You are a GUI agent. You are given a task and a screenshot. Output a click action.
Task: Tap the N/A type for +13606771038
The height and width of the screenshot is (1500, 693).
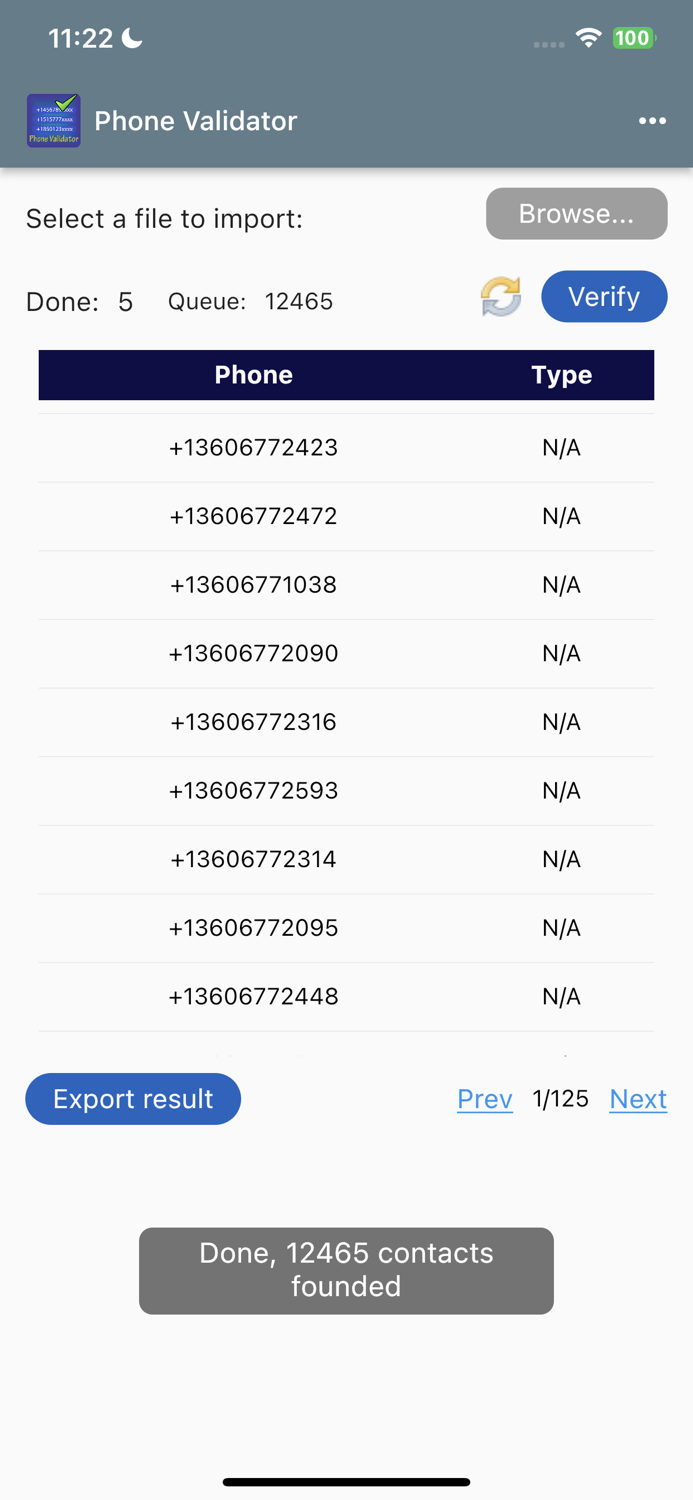pos(561,584)
